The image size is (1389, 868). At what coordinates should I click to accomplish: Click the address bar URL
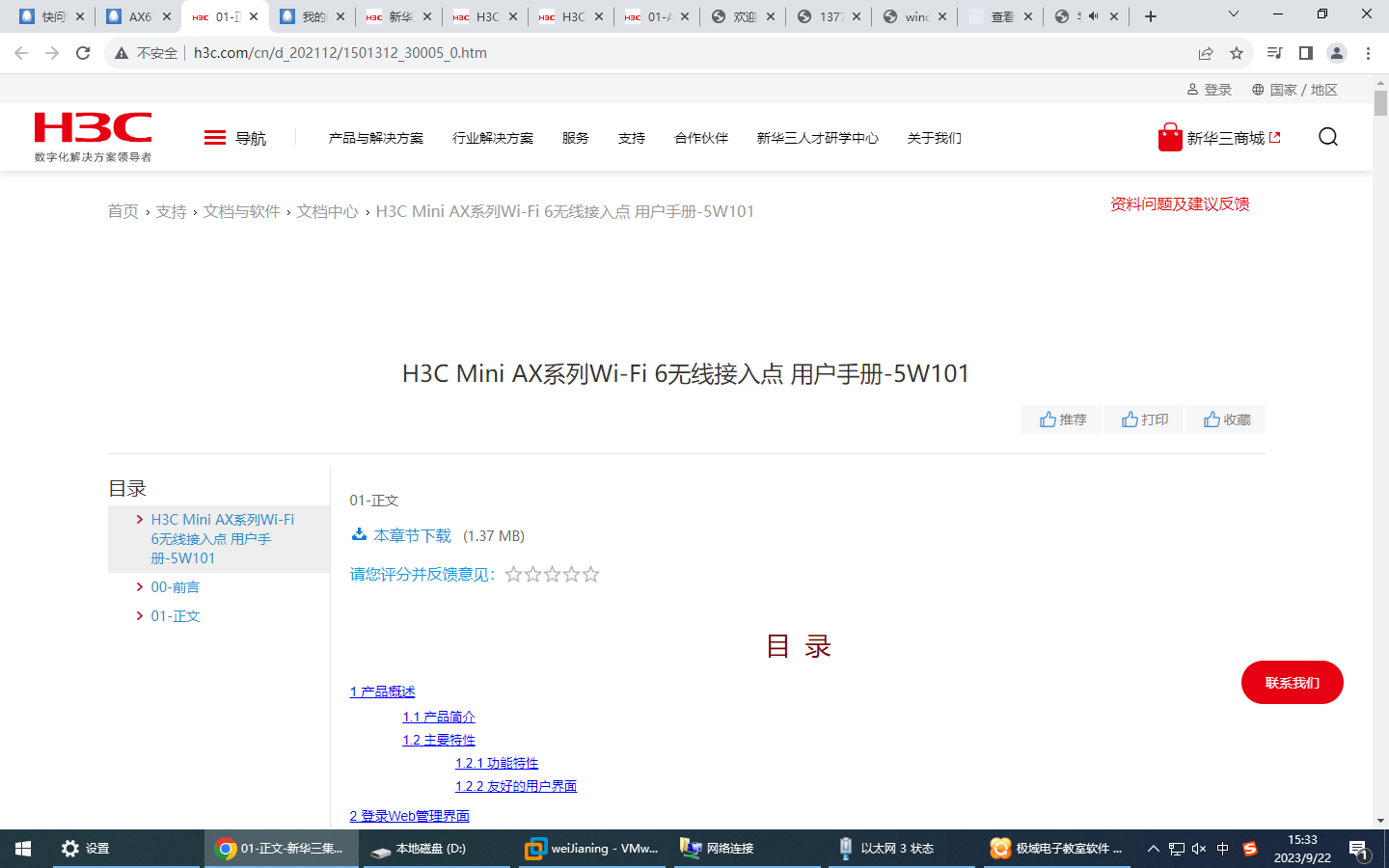click(340, 53)
